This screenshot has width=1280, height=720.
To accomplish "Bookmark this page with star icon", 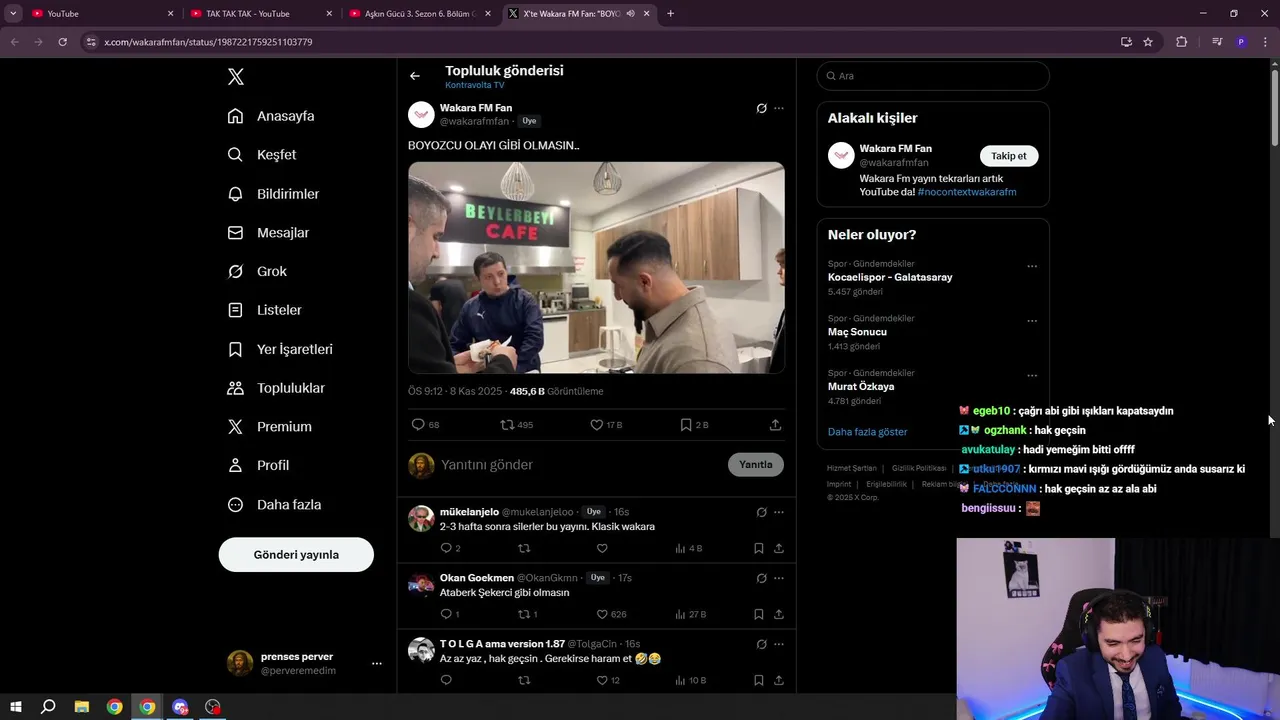I will [x=1148, y=42].
